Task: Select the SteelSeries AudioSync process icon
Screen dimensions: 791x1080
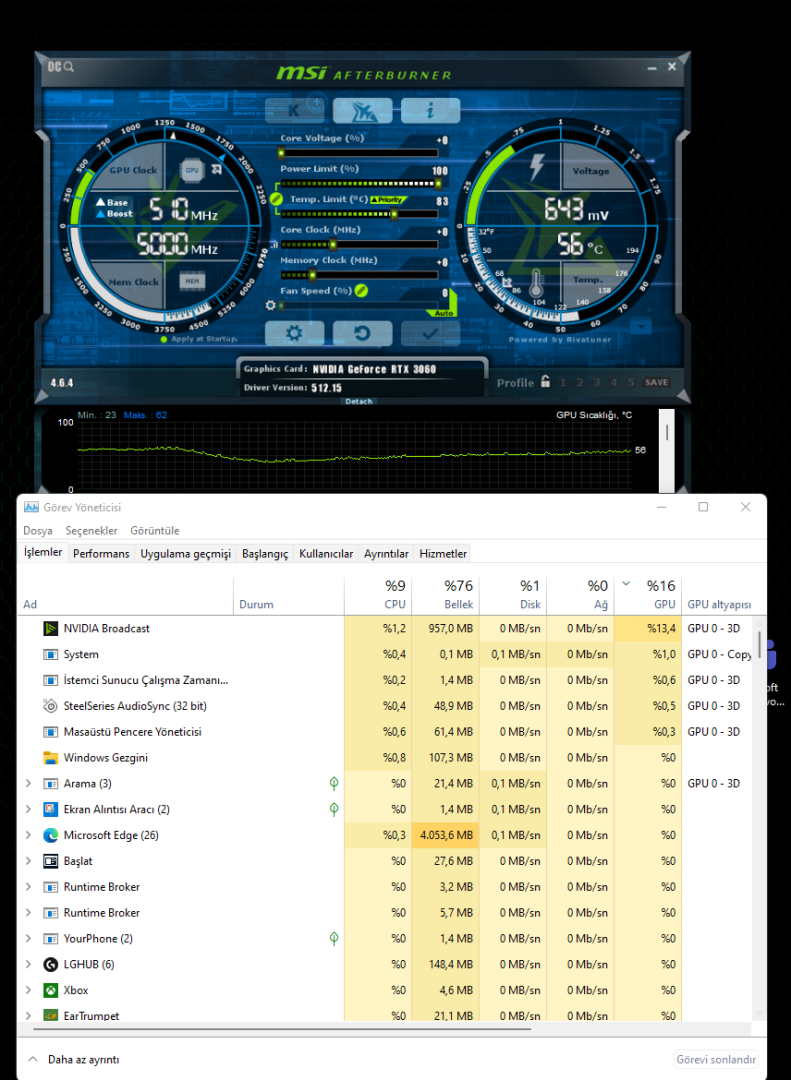Action: [50, 706]
